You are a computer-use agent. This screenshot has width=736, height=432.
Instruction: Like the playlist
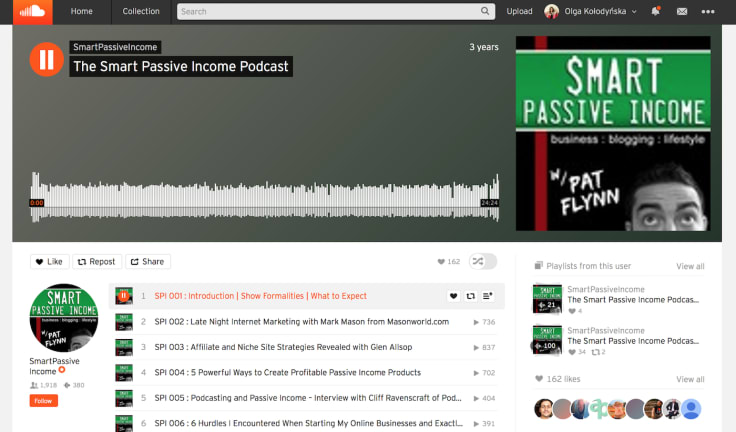49,262
